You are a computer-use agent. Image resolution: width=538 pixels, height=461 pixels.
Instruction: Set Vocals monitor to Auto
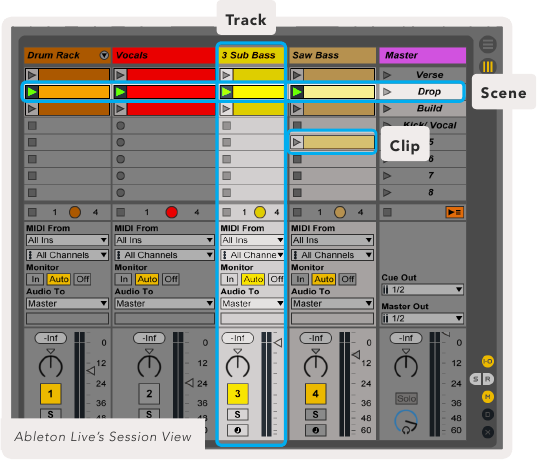147,279
